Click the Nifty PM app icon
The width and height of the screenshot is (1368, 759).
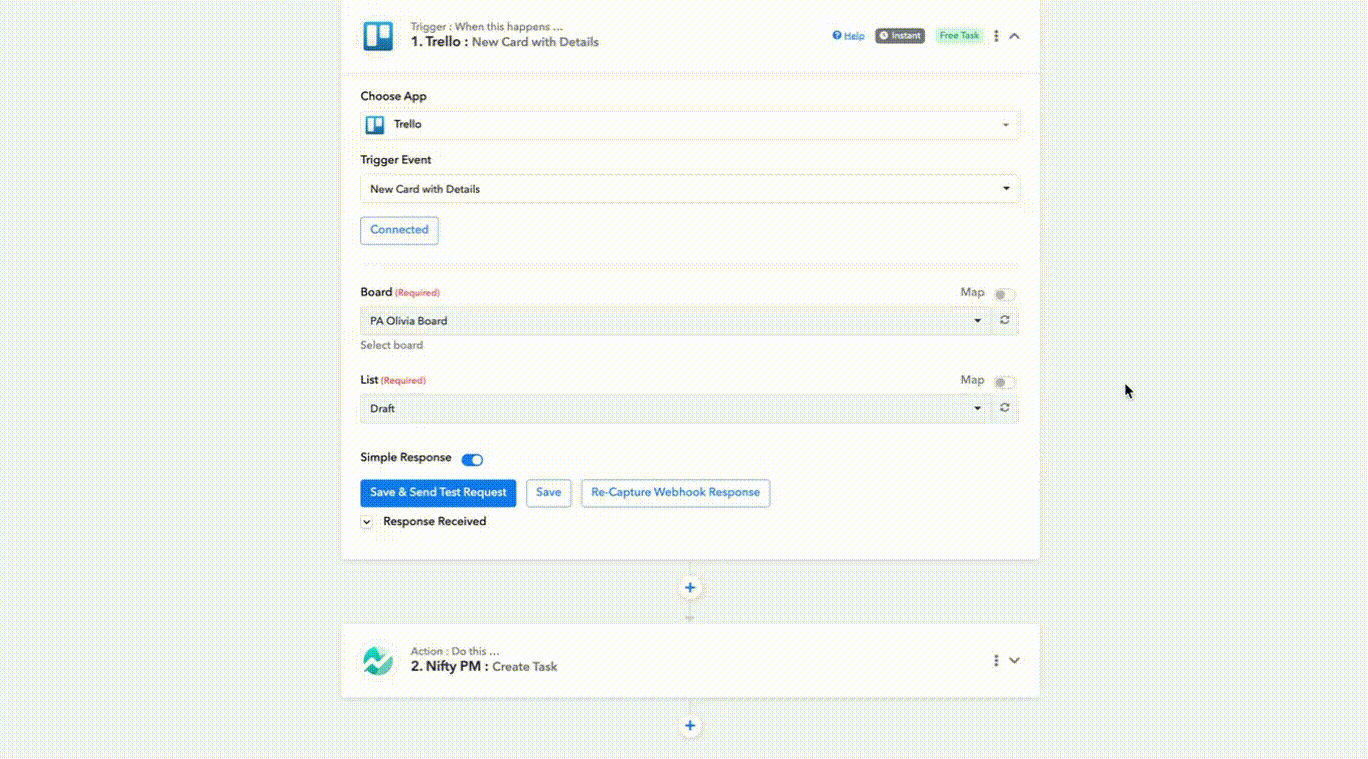(378, 661)
